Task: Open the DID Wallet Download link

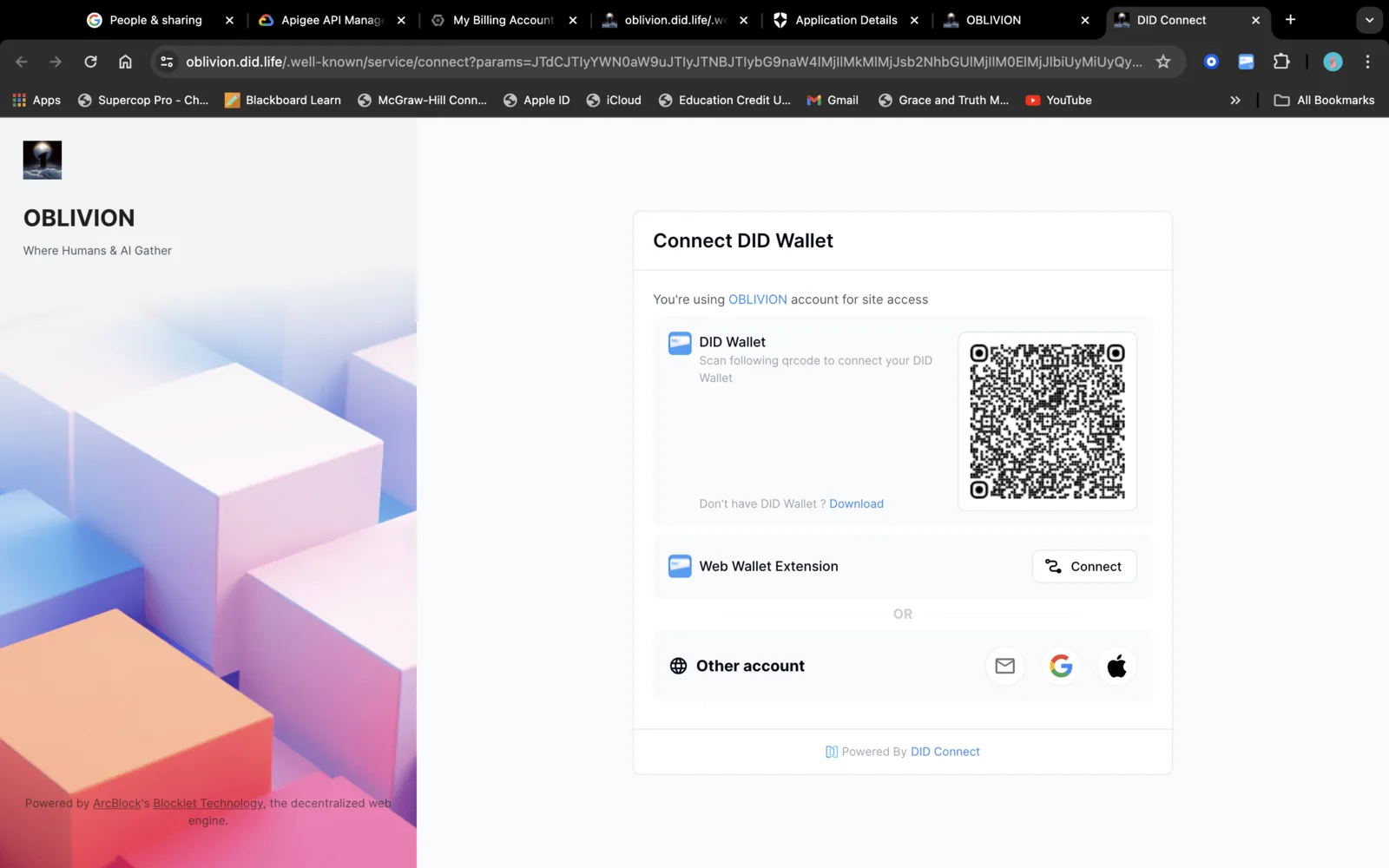Action: [856, 503]
